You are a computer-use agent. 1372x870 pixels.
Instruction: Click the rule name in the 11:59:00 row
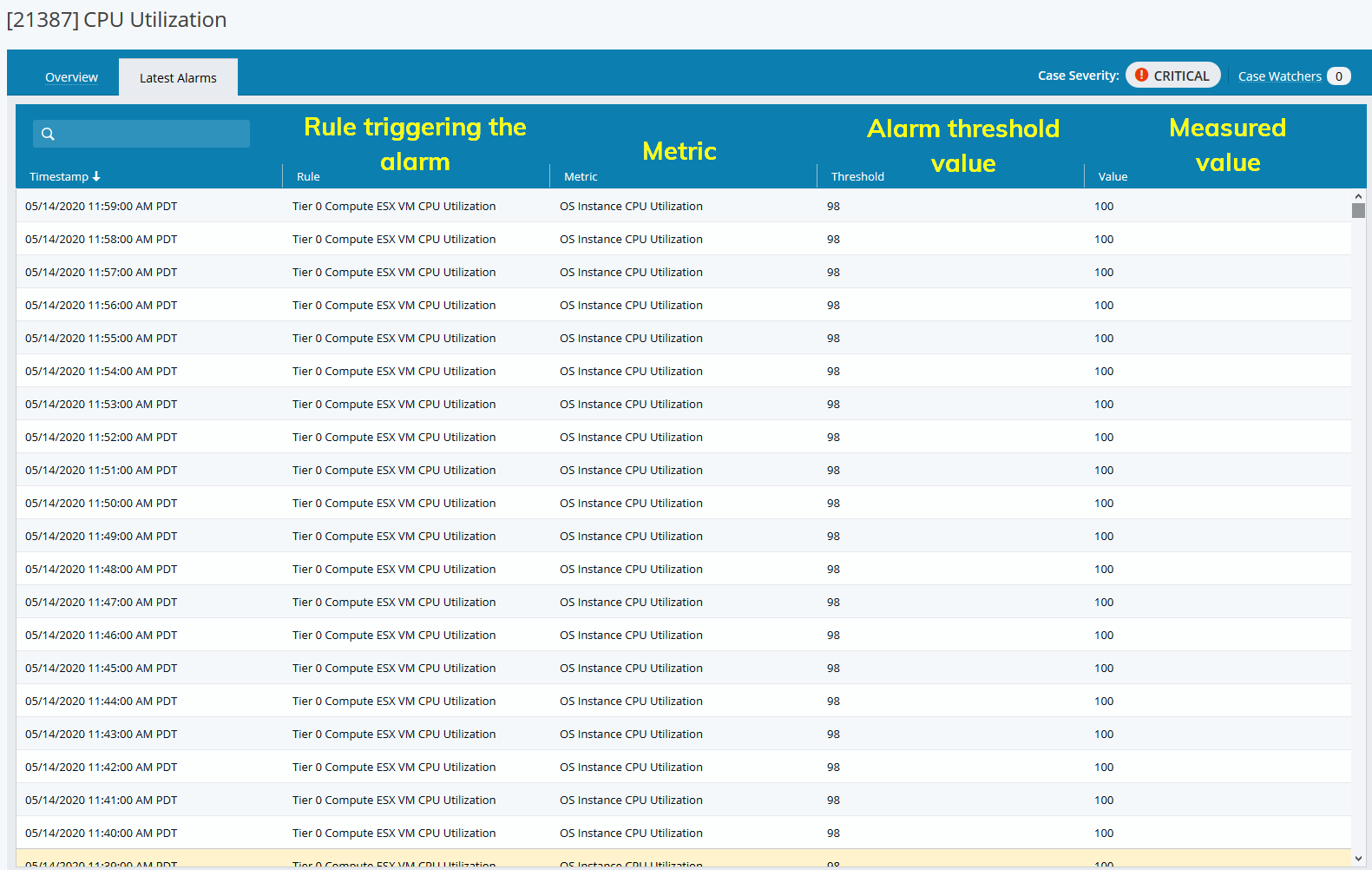[394, 207]
